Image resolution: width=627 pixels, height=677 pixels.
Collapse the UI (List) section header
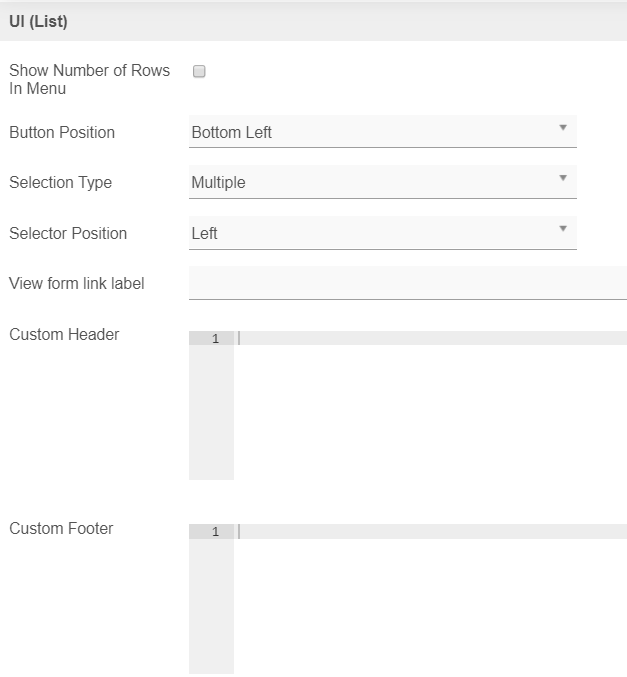pos(39,21)
